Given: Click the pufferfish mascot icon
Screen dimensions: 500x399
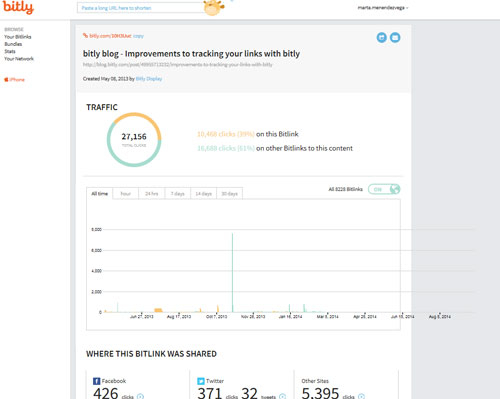Looking at the screenshot, I should pos(214,8).
